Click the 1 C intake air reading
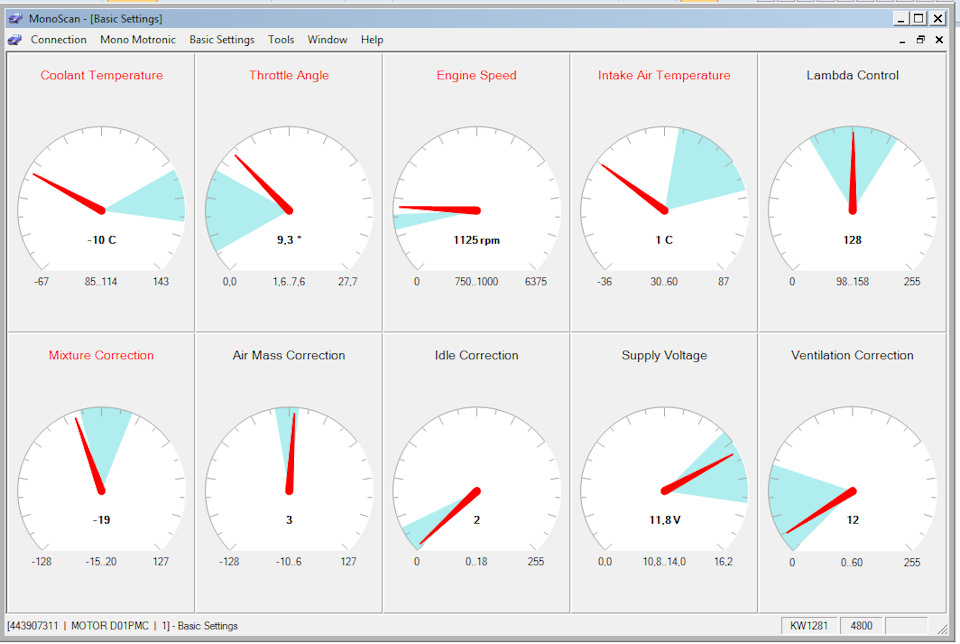 [664, 240]
